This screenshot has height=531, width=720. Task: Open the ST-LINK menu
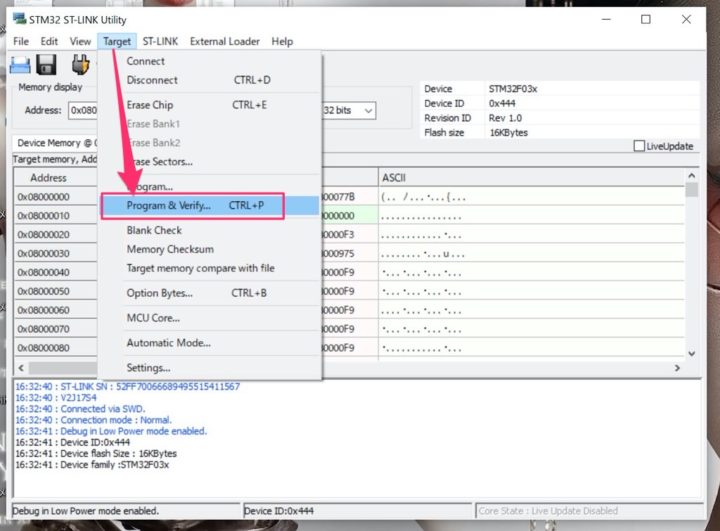coord(160,41)
